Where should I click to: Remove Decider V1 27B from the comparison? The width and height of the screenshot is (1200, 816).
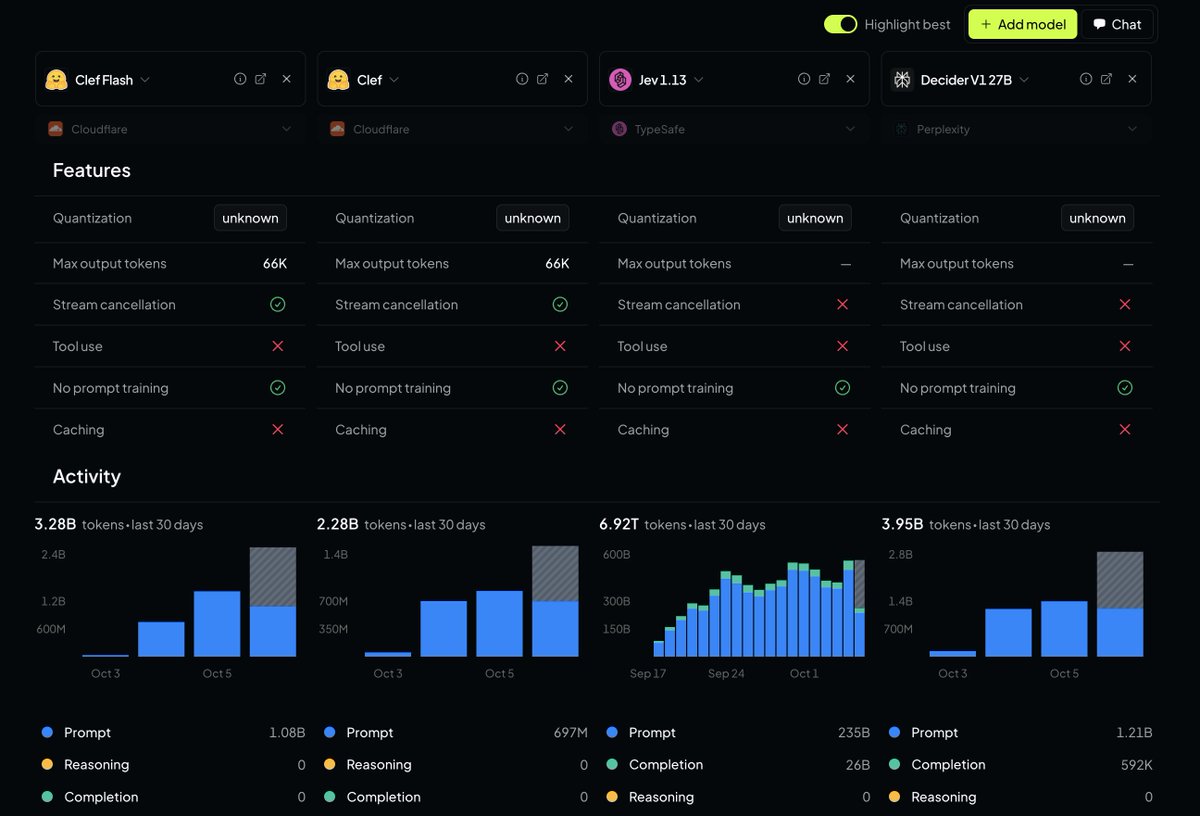coord(1133,79)
